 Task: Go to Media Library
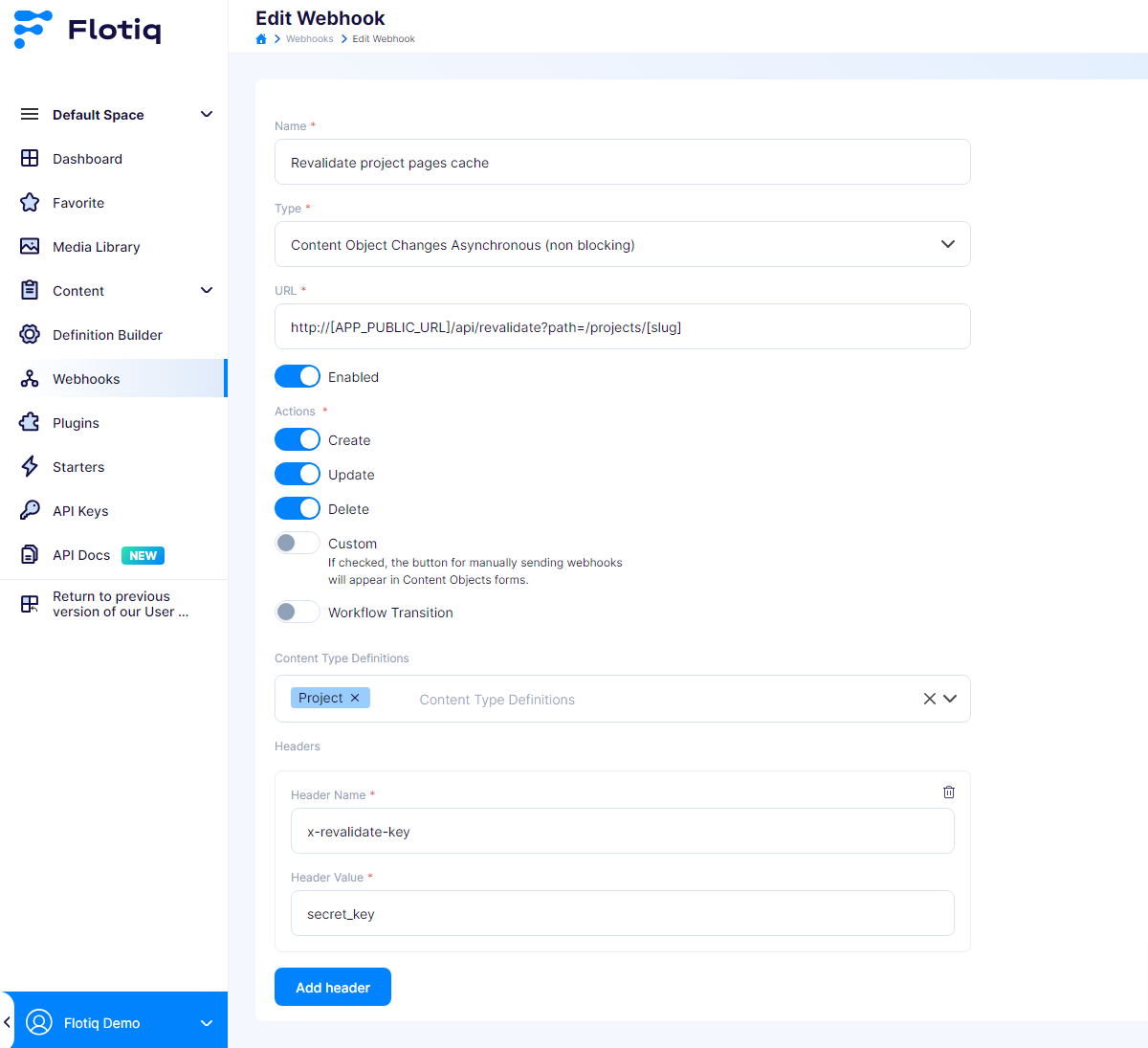click(x=114, y=246)
